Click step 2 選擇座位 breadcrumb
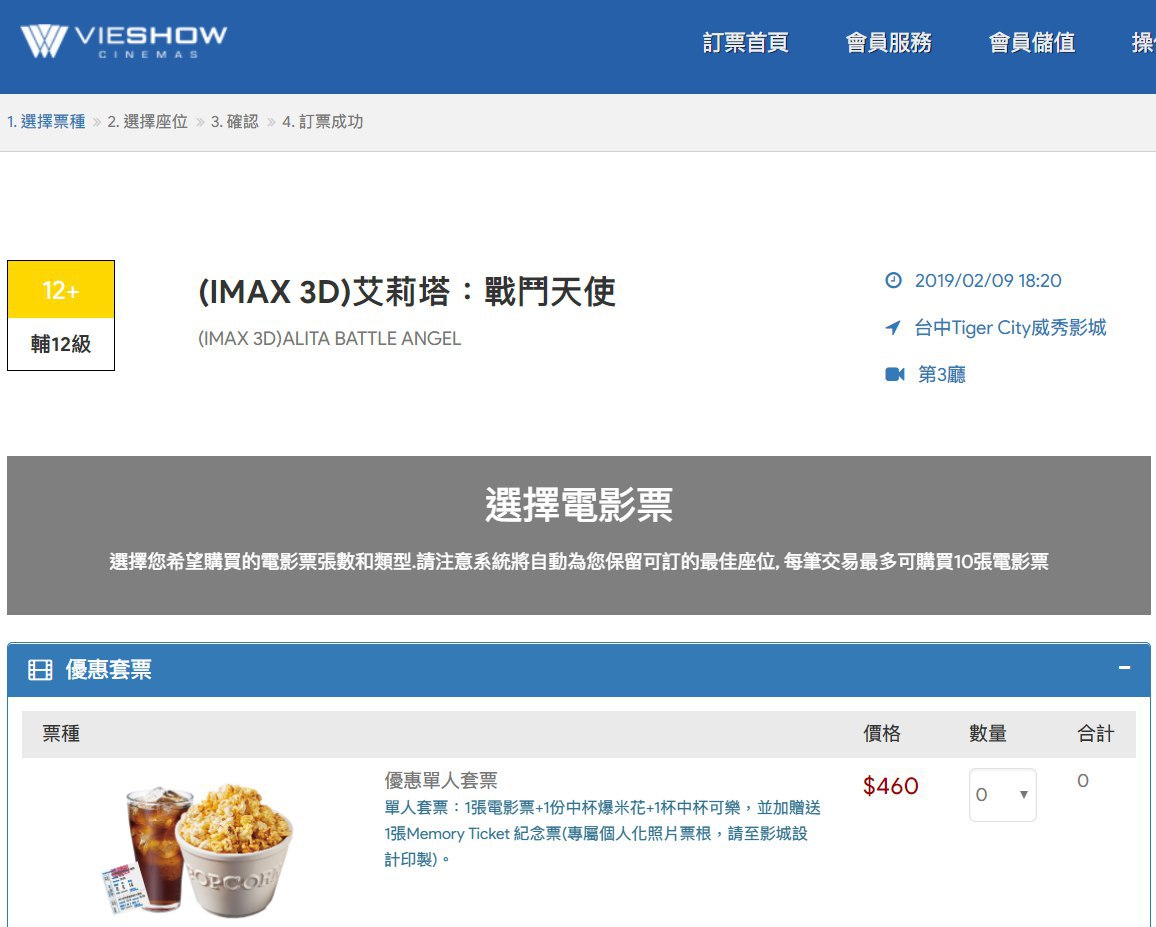Screen dimensions: 1156x927 tap(148, 122)
